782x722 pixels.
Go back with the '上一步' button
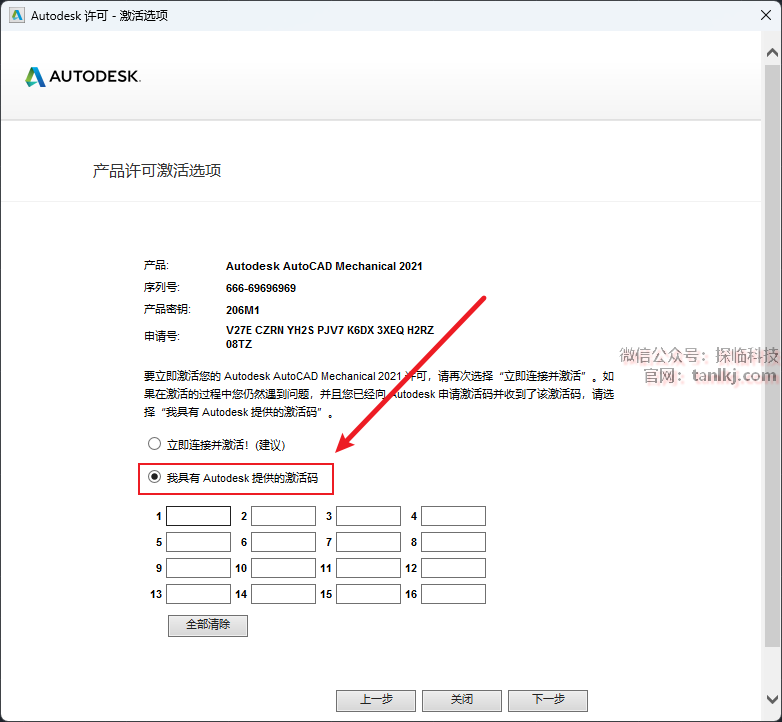[376, 700]
